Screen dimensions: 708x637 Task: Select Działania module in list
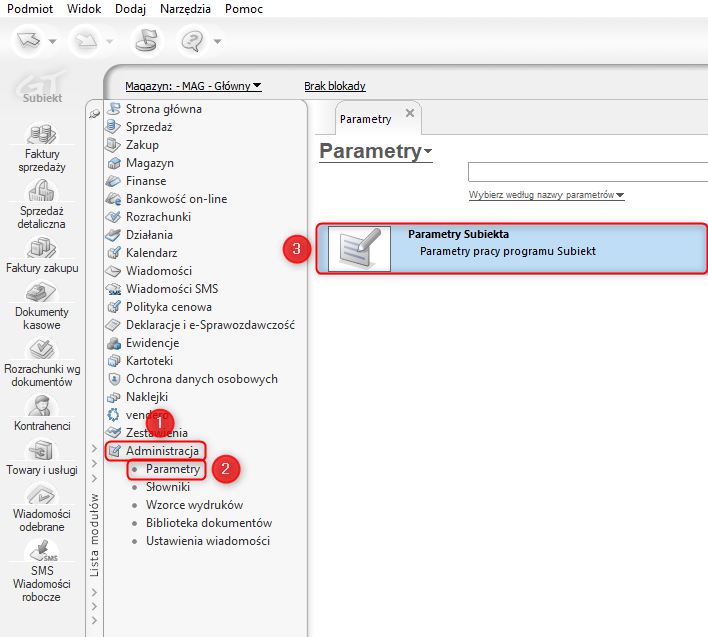point(149,235)
